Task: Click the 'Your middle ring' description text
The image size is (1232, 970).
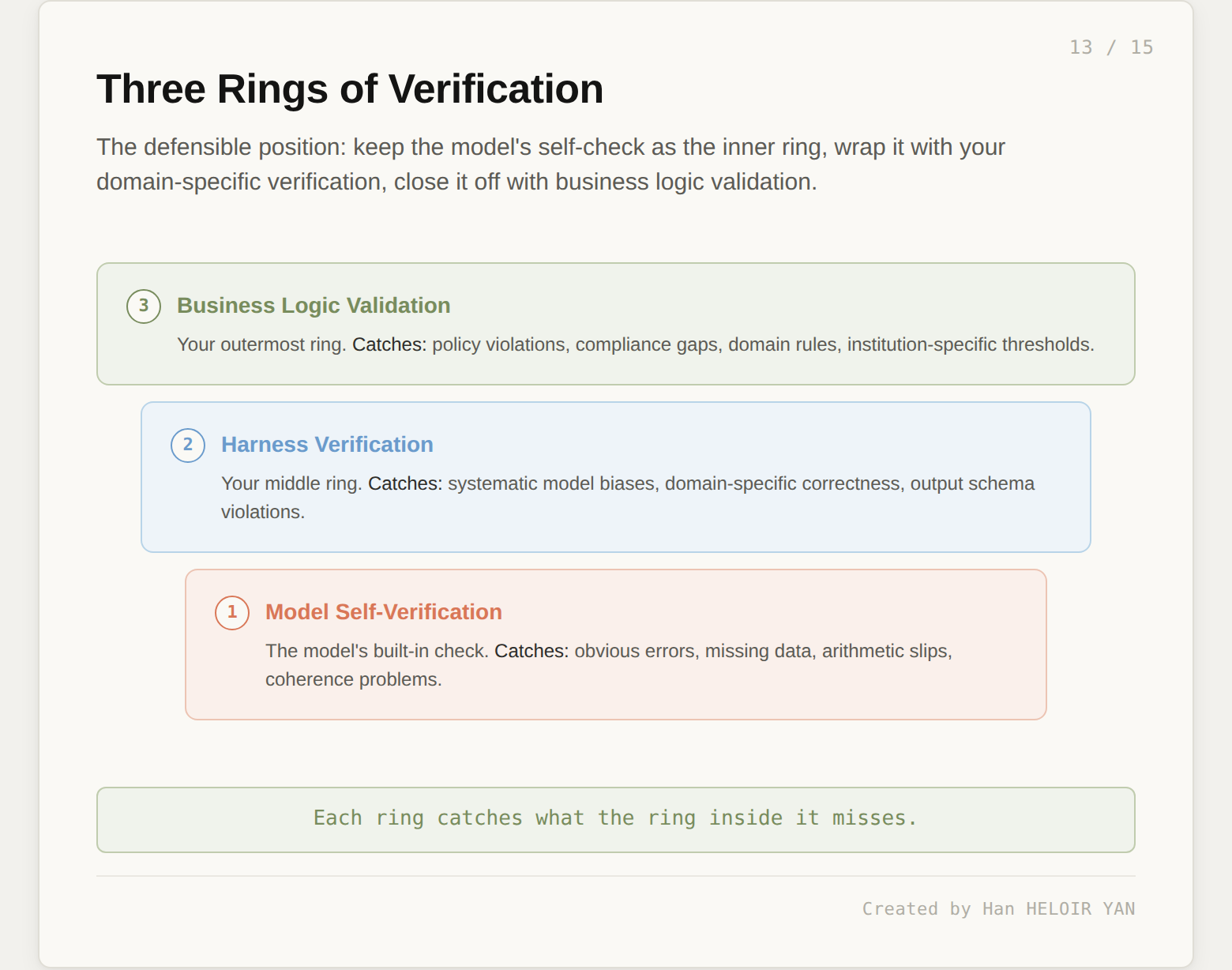Action: (x=628, y=498)
